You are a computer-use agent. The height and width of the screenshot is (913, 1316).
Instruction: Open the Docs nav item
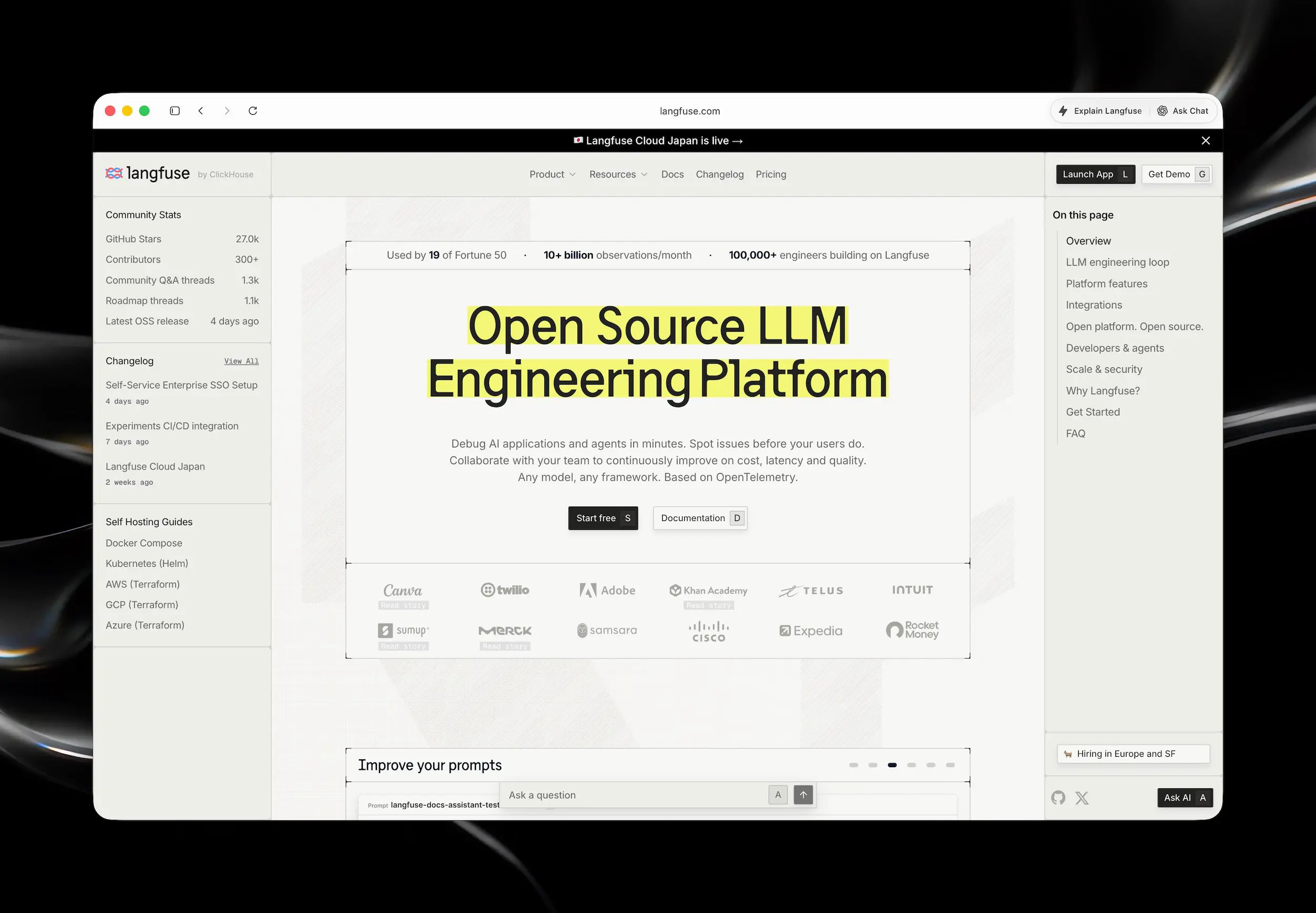[672, 175]
